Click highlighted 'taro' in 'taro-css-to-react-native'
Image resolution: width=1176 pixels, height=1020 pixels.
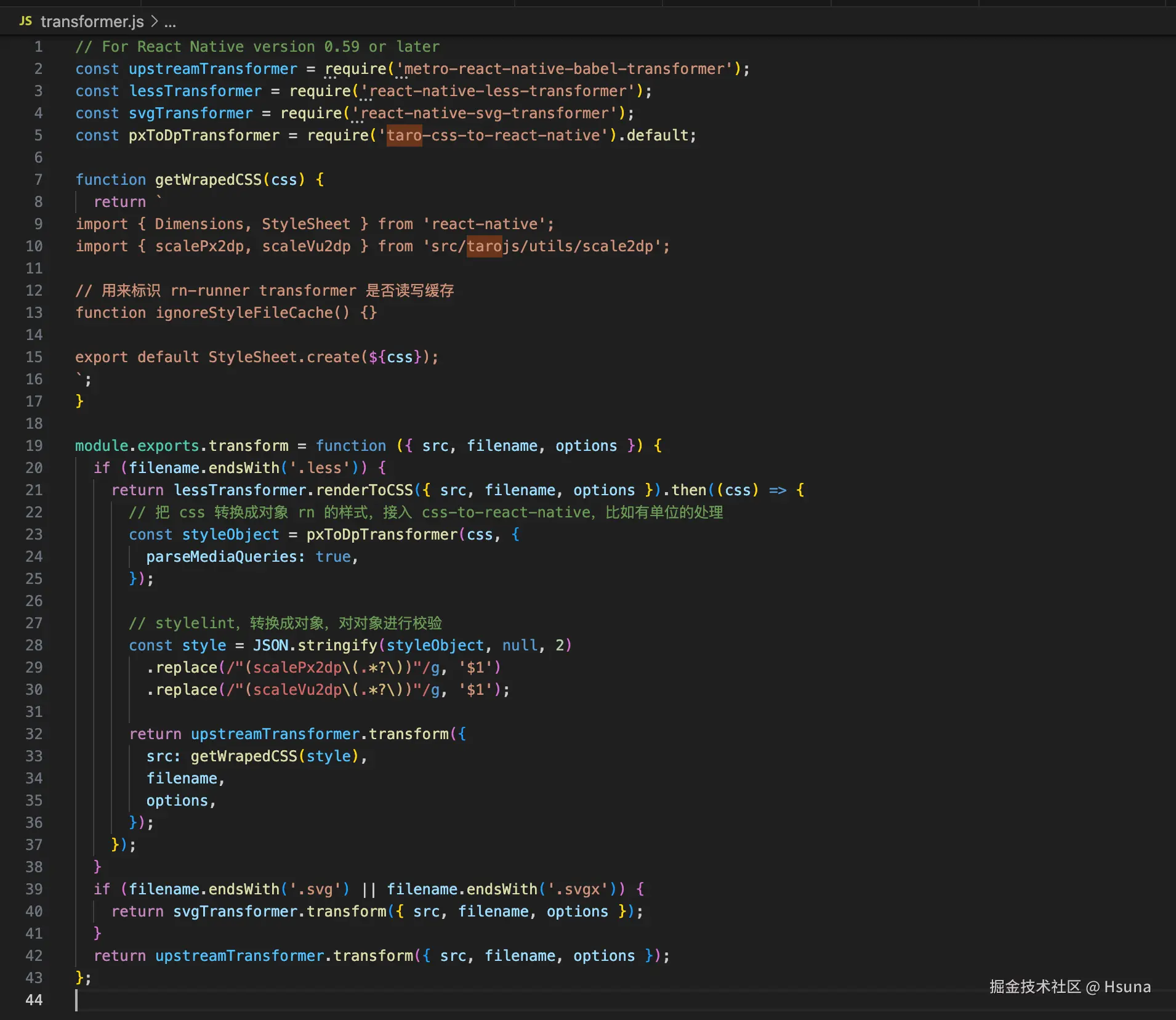click(x=405, y=136)
